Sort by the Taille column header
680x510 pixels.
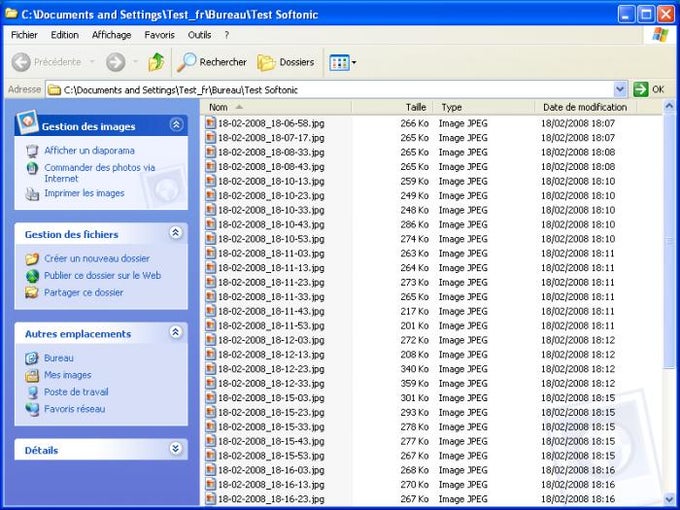[x=392, y=107]
